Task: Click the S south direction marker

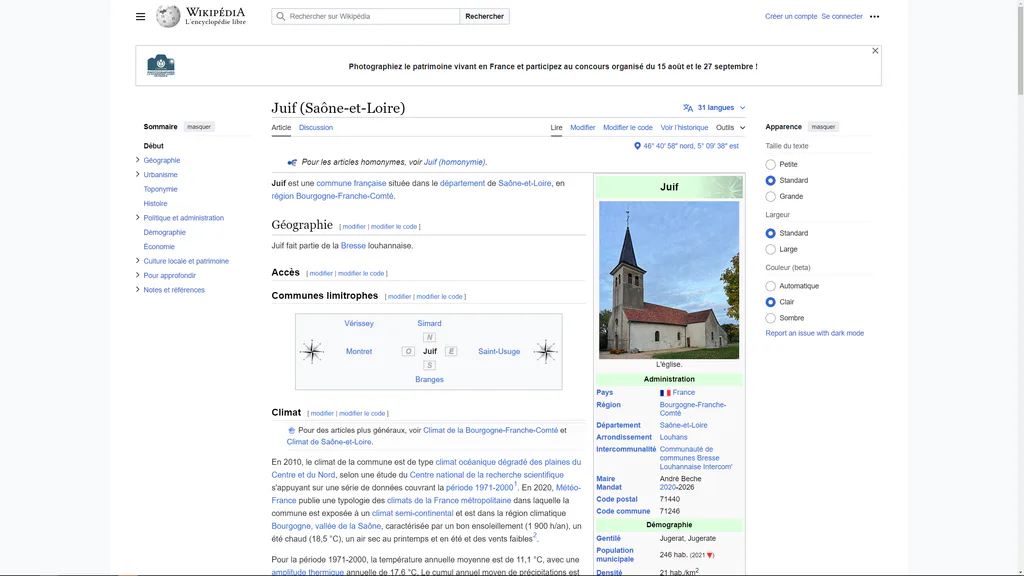Action: (x=429, y=365)
